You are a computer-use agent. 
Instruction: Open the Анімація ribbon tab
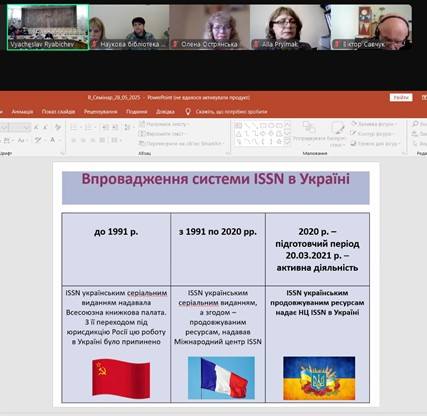click(x=22, y=112)
